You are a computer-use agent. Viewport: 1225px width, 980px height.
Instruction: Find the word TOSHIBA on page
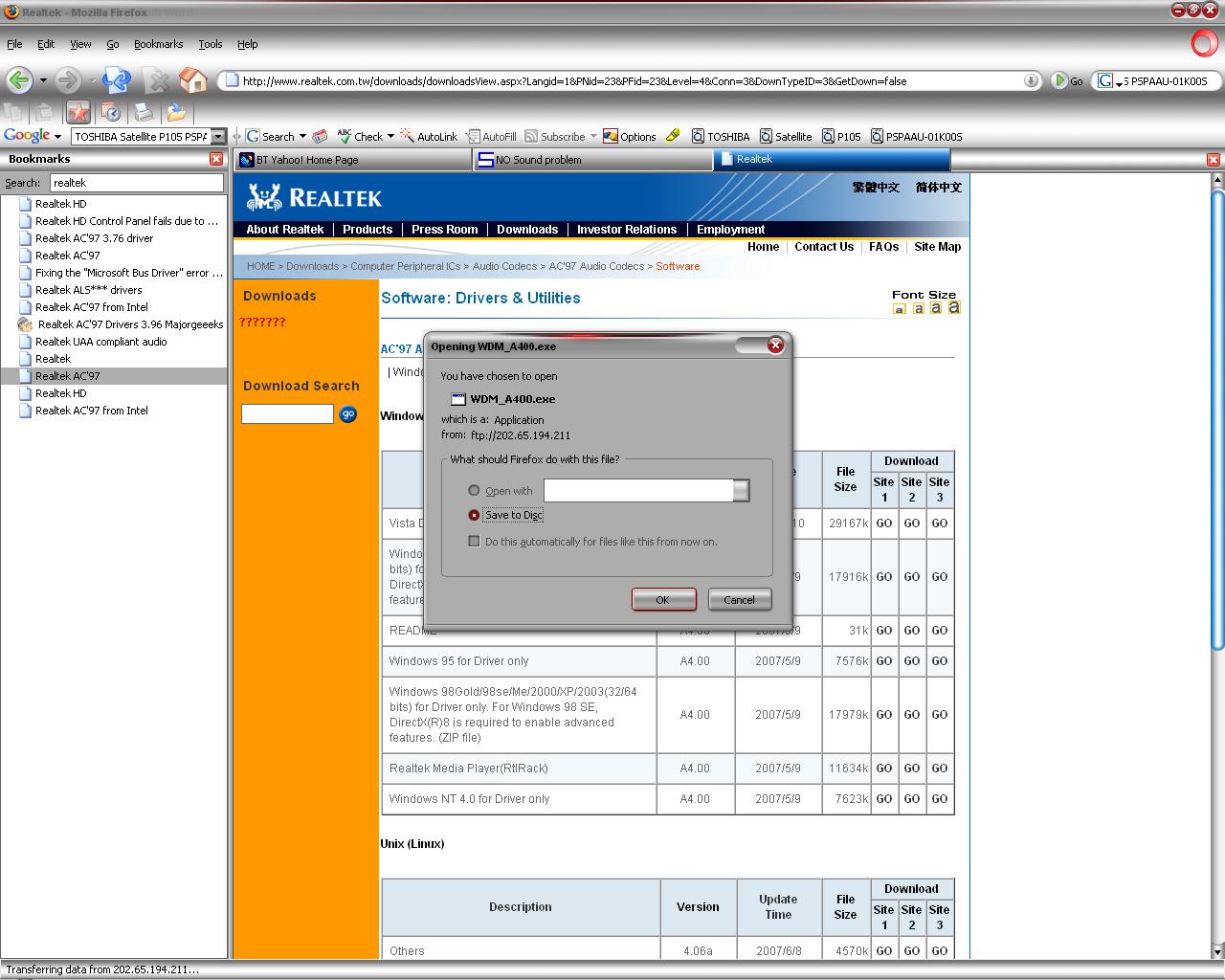pos(721,136)
